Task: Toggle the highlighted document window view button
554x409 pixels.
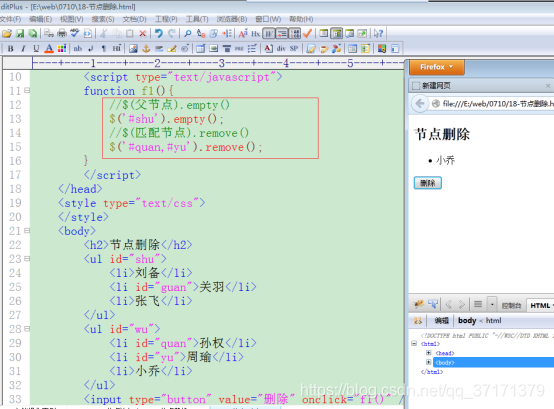Action: pos(337,34)
